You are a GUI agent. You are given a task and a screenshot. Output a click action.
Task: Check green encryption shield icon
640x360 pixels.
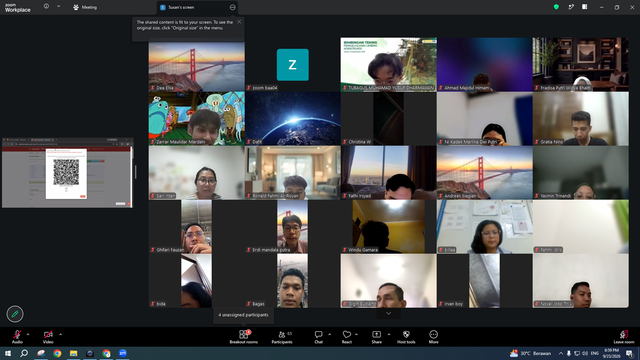point(556,7)
